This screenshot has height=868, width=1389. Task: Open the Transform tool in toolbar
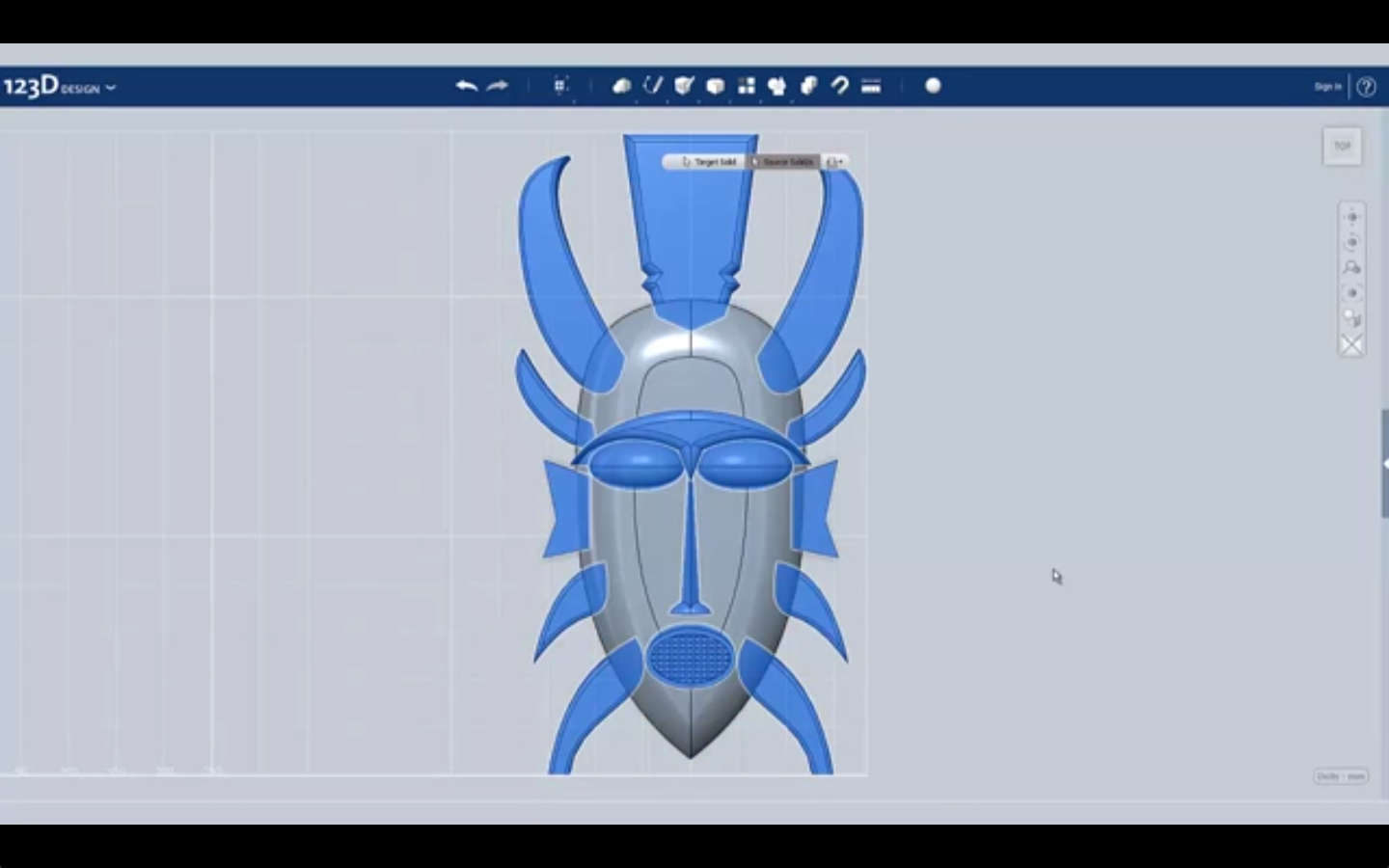coord(561,86)
